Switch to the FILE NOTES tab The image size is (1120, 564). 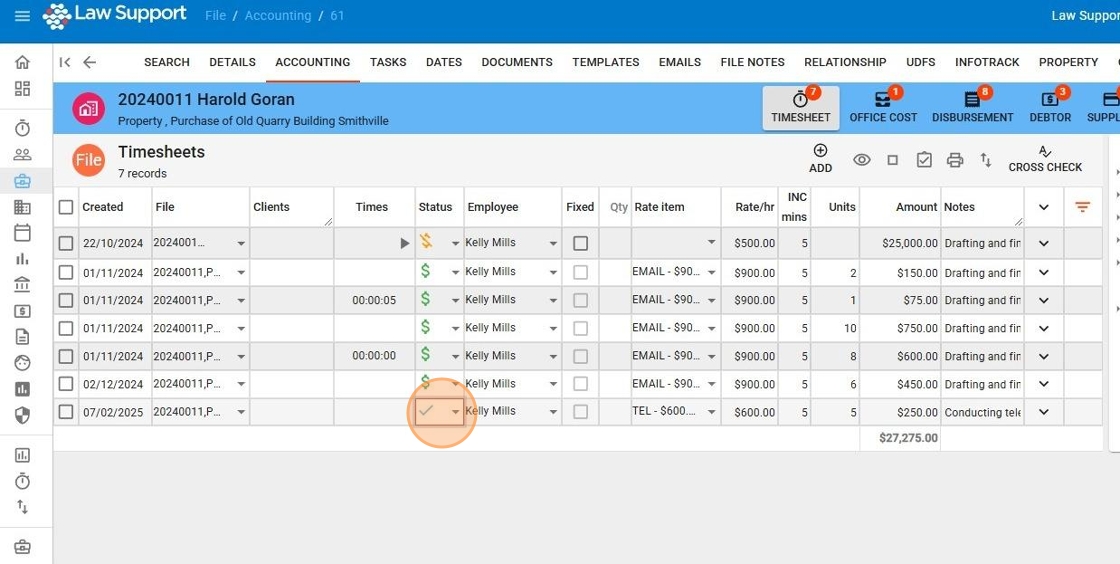tap(752, 62)
